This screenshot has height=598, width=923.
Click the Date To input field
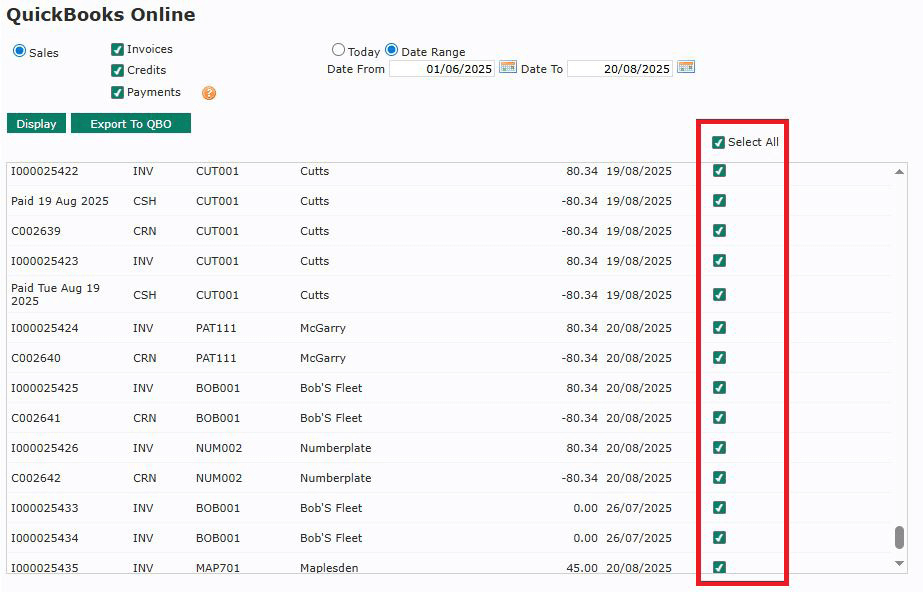(x=620, y=69)
